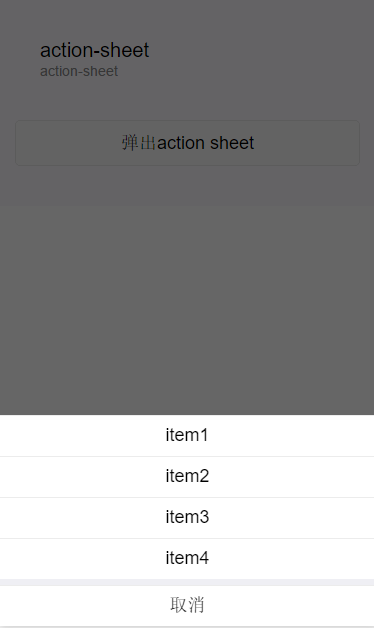Click the dimmed 弹出action sheet button
This screenshot has height=628, width=374.
click(187, 143)
